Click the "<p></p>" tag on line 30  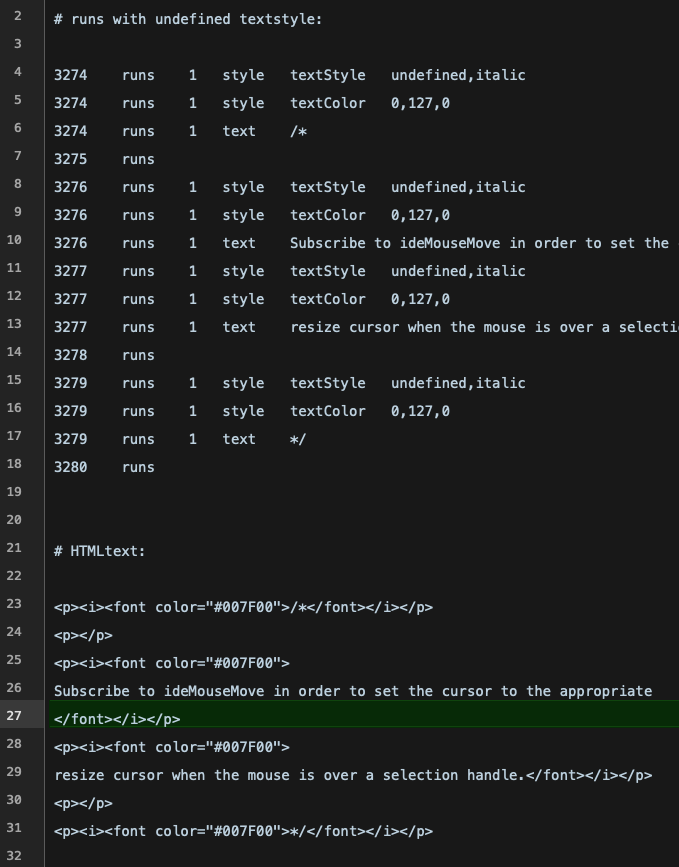click(x=83, y=803)
